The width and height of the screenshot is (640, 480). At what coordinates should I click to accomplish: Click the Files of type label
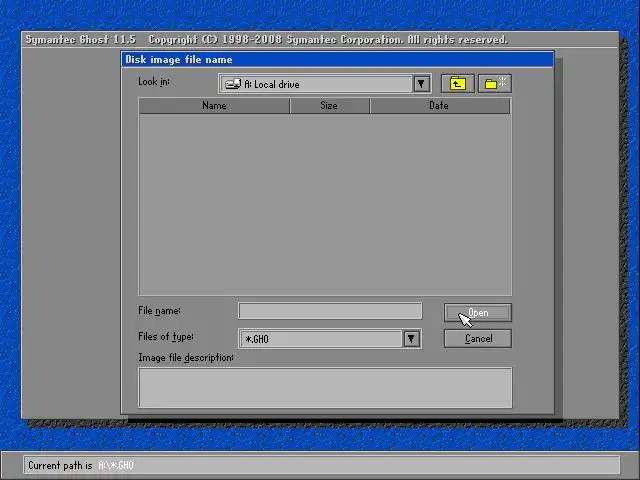tap(166, 337)
